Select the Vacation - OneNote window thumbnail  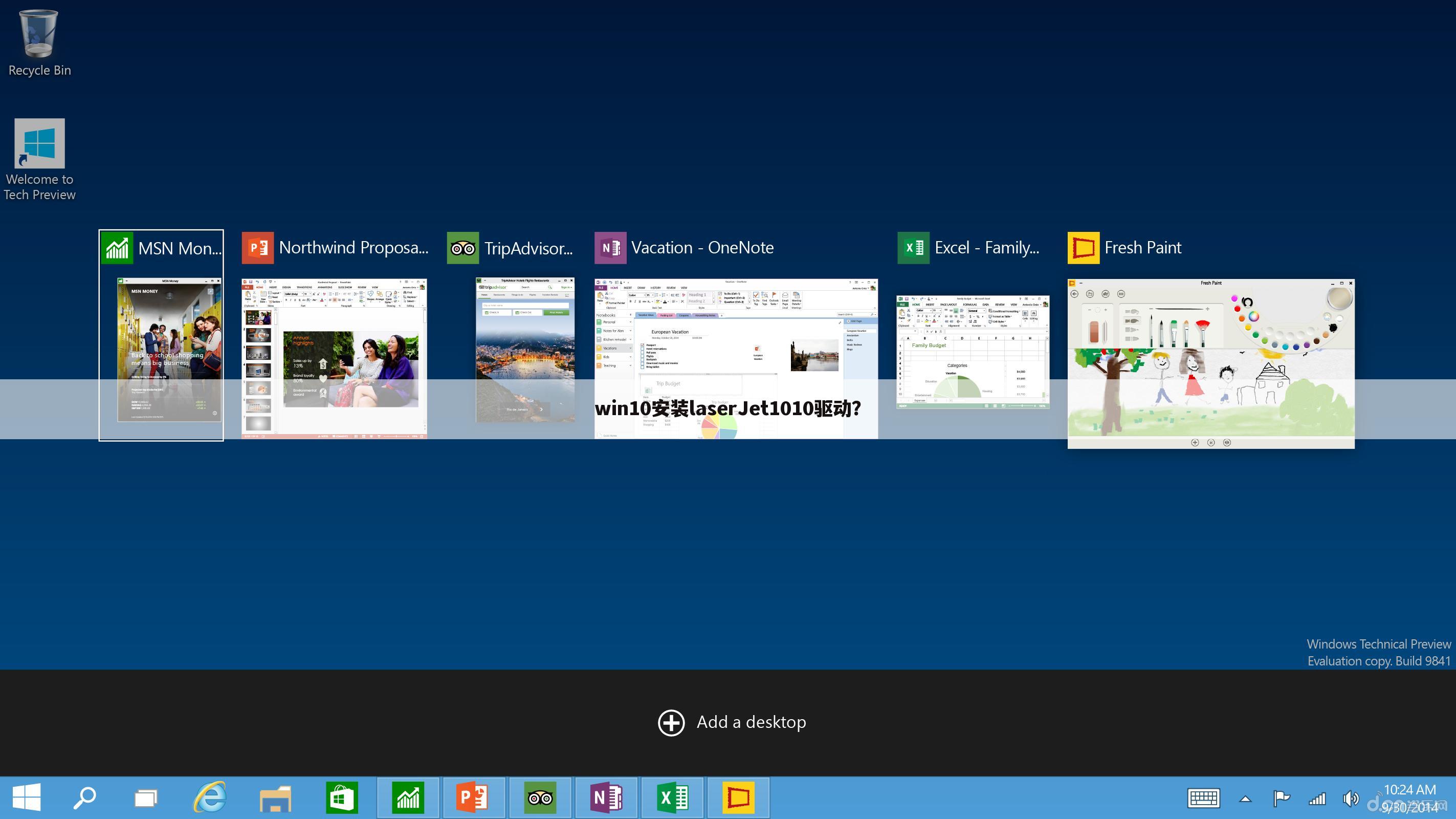click(736, 359)
